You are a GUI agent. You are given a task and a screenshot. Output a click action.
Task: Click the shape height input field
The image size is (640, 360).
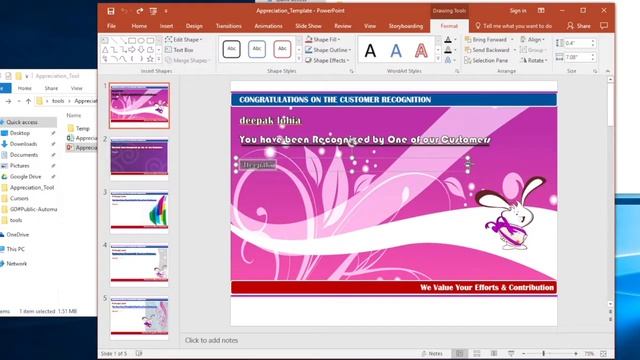tap(577, 43)
